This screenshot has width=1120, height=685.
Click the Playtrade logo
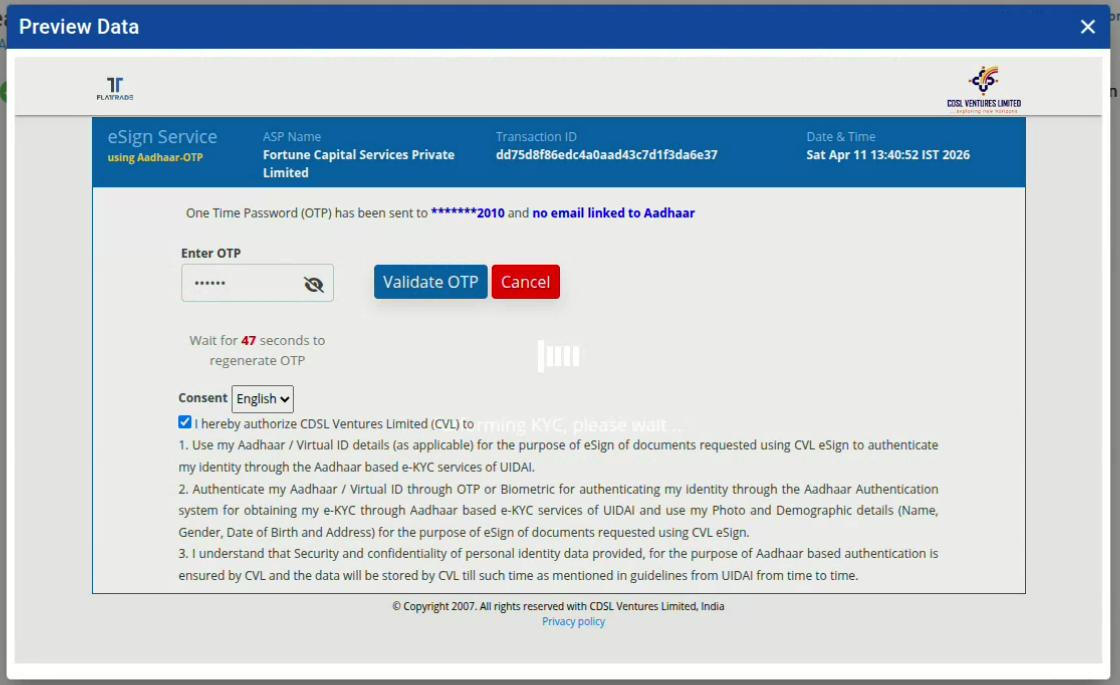tap(115, 89)
